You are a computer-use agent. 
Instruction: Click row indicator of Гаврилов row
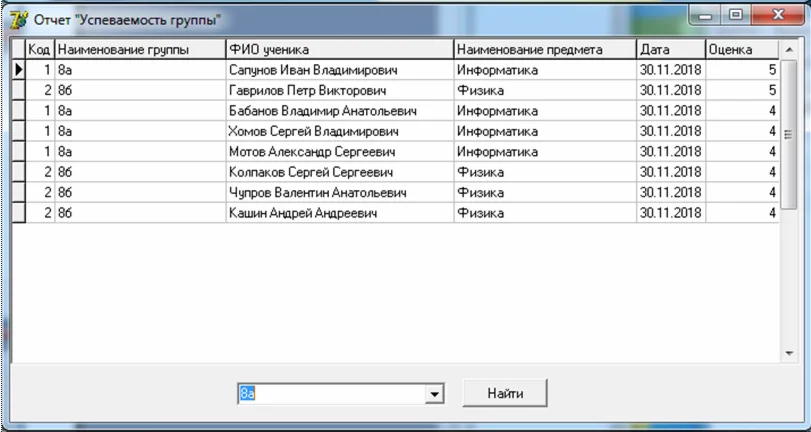pyautogui.click(x=19, y=91)
